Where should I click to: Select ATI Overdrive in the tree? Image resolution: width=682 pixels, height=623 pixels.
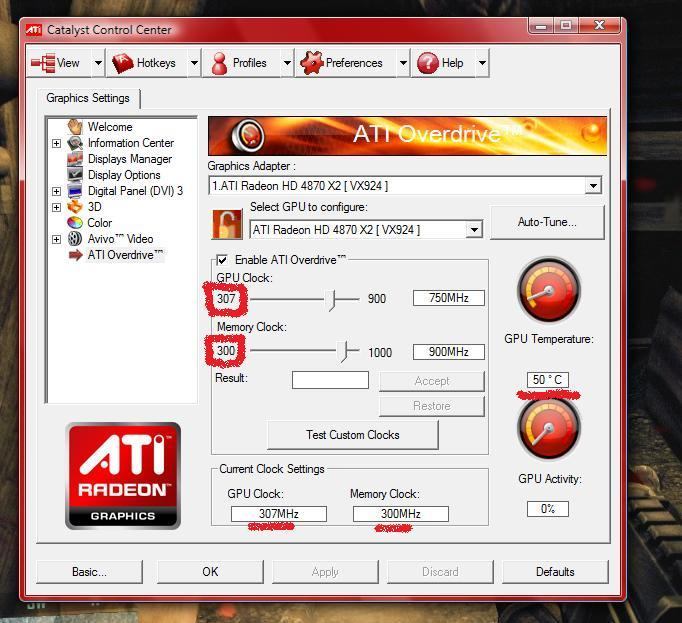(125, 255)
